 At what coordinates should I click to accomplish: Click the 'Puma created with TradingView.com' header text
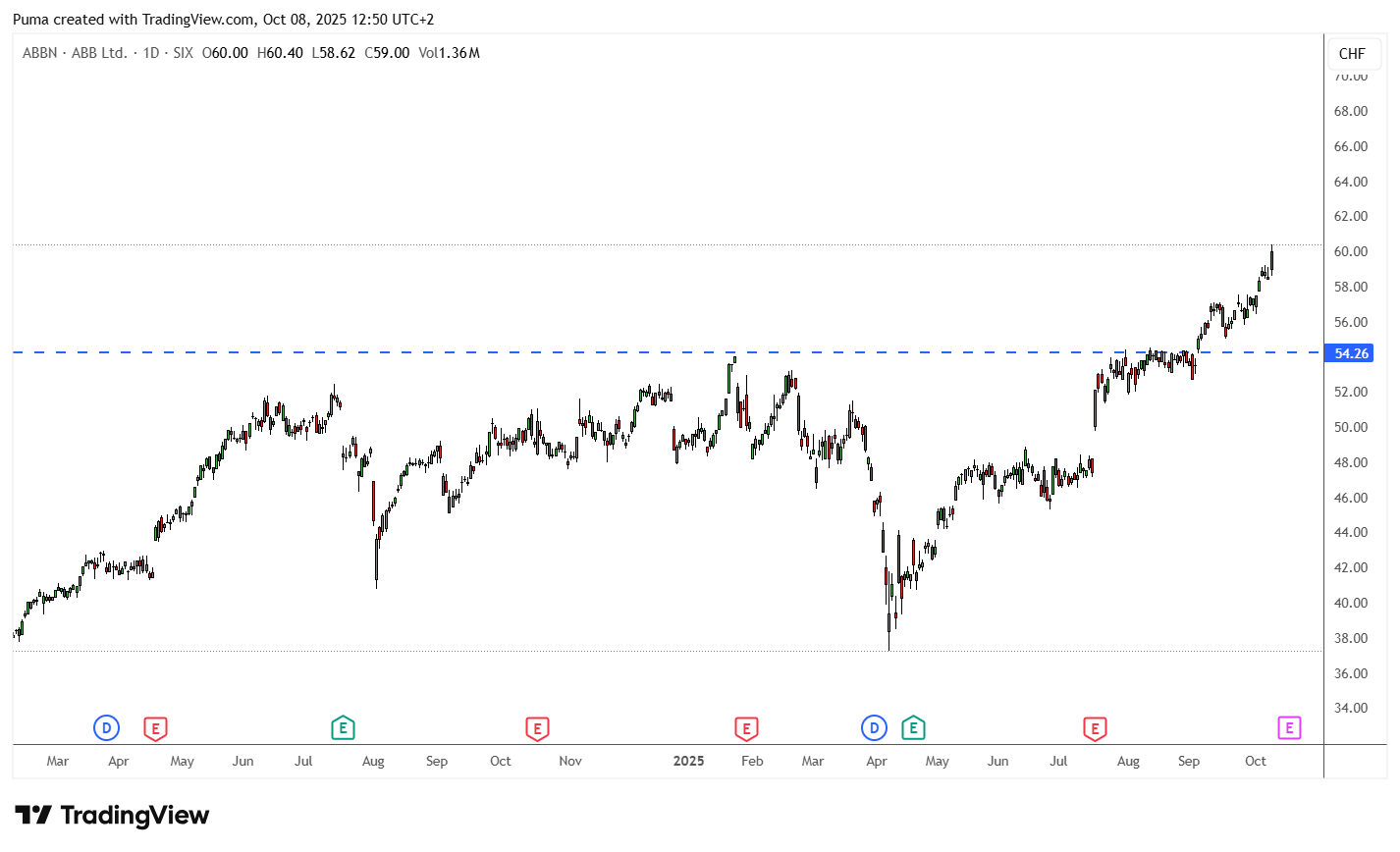point(134,20)
